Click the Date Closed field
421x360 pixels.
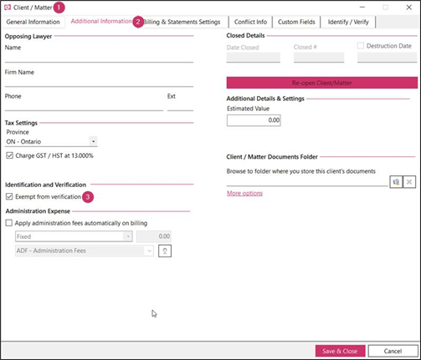pyautogui.click(x=253, y=57)
